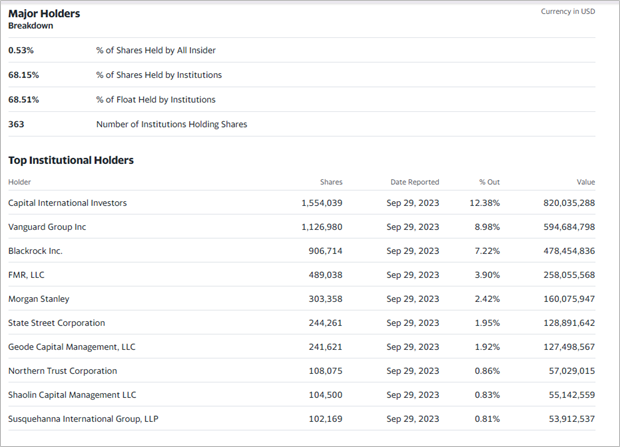Click the 8.98% out cell
620x447 pixels.
pyautogui.click(x=487, y=227)
